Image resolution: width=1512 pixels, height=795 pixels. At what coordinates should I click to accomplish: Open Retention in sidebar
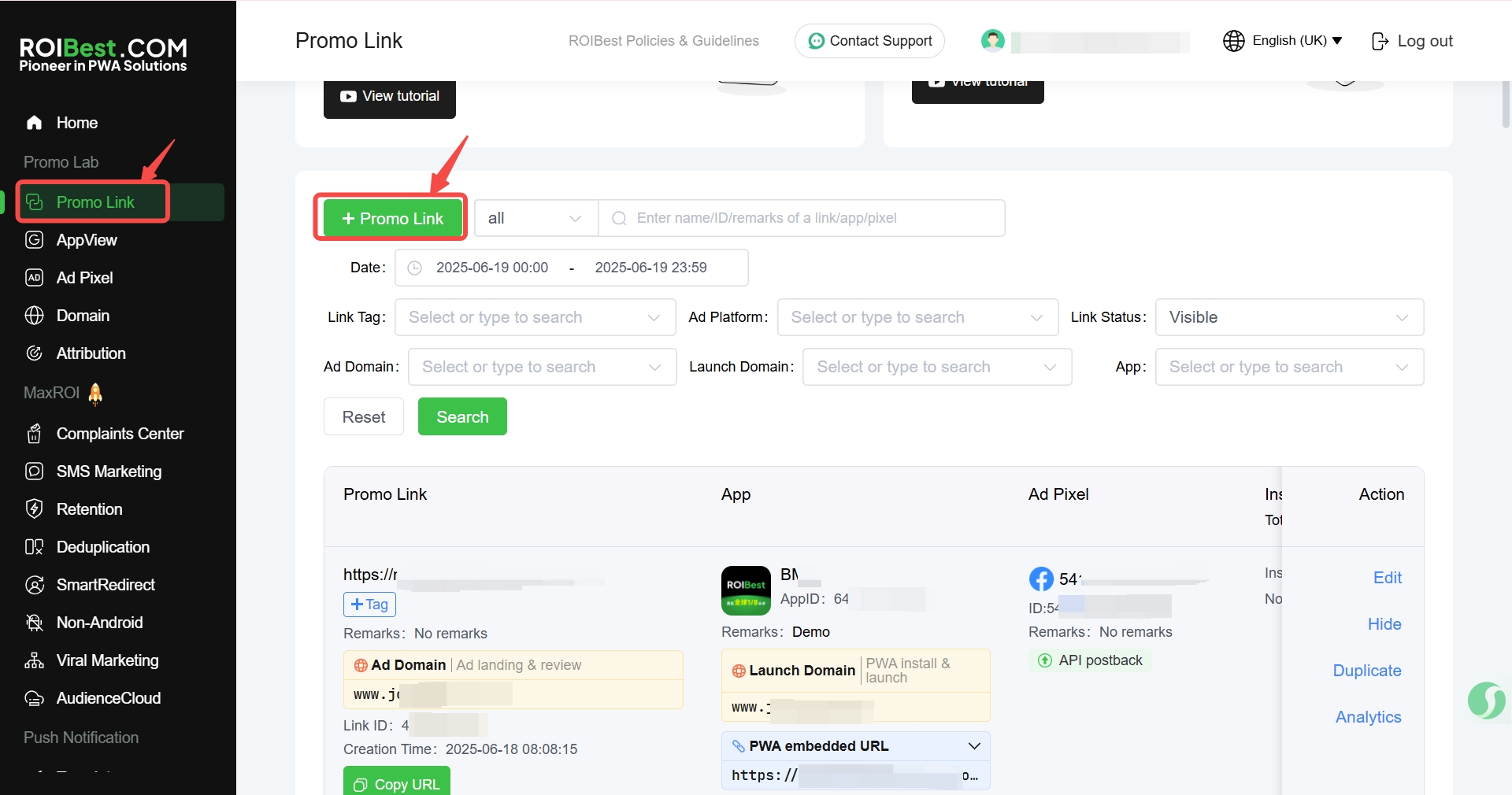pyautogui.click(x=90, y=509)
